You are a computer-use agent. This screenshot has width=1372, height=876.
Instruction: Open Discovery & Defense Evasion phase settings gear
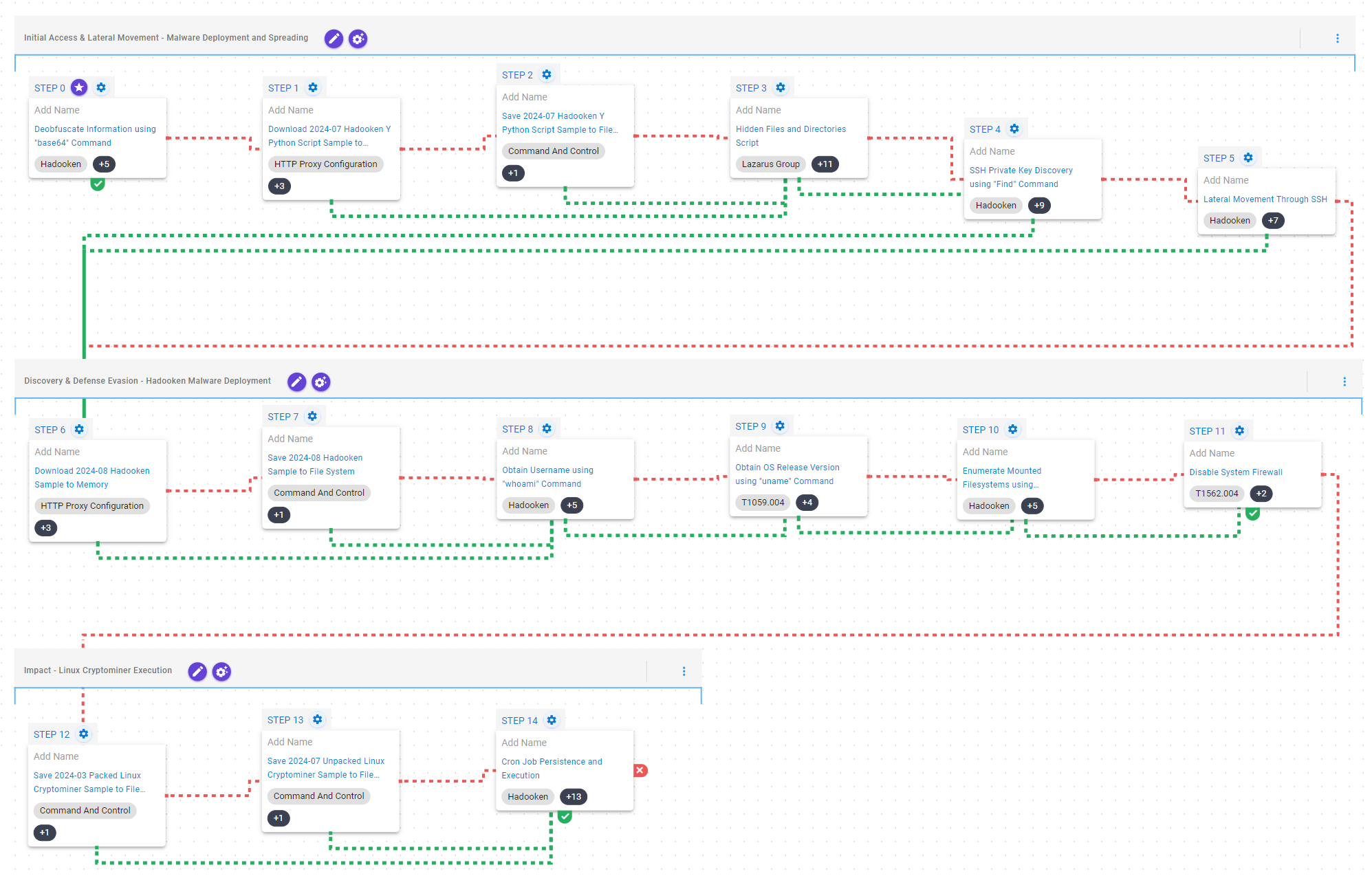(x=320, y=382)
